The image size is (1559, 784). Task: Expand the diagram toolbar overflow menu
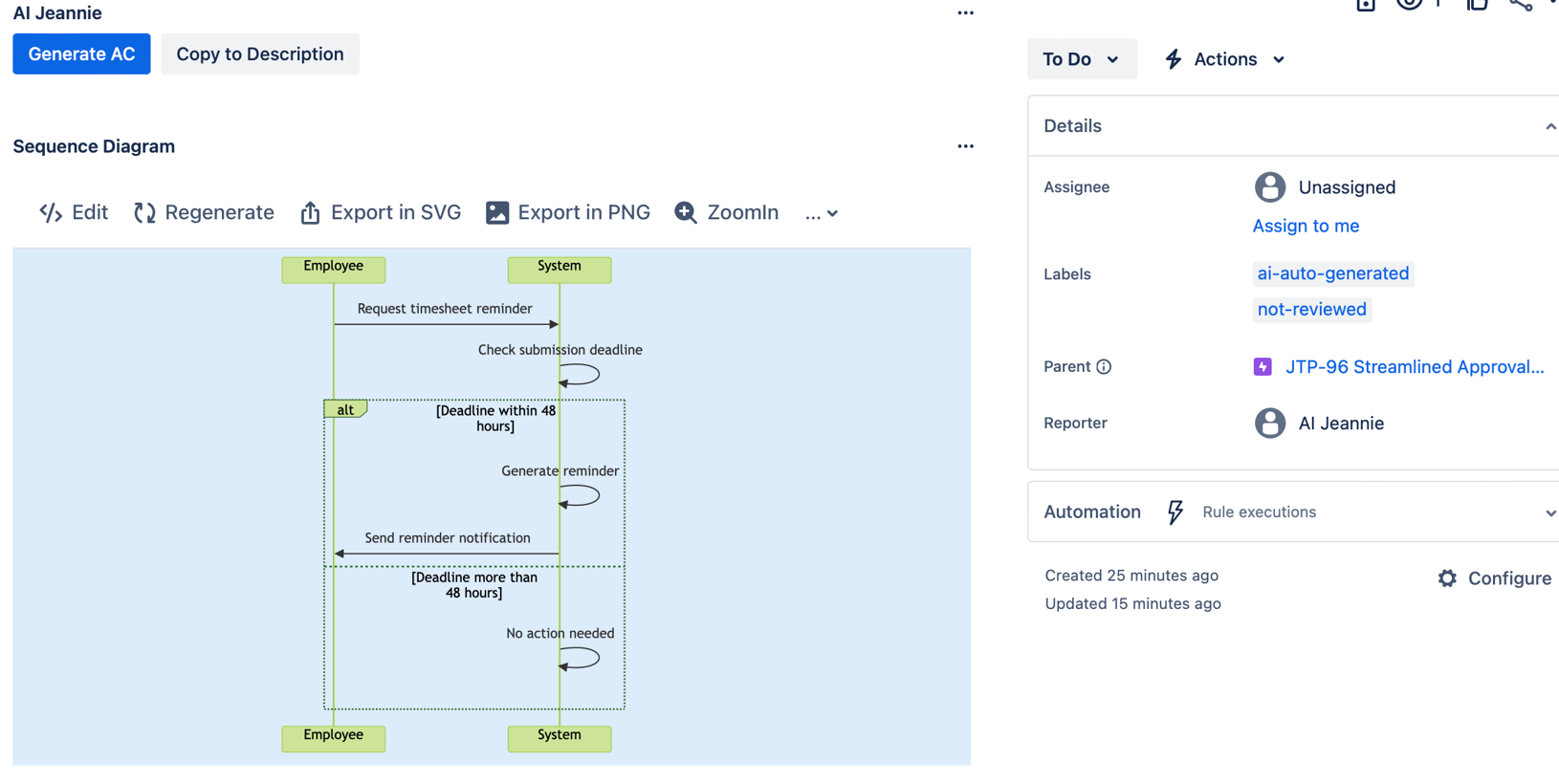[x=821, y=214]
